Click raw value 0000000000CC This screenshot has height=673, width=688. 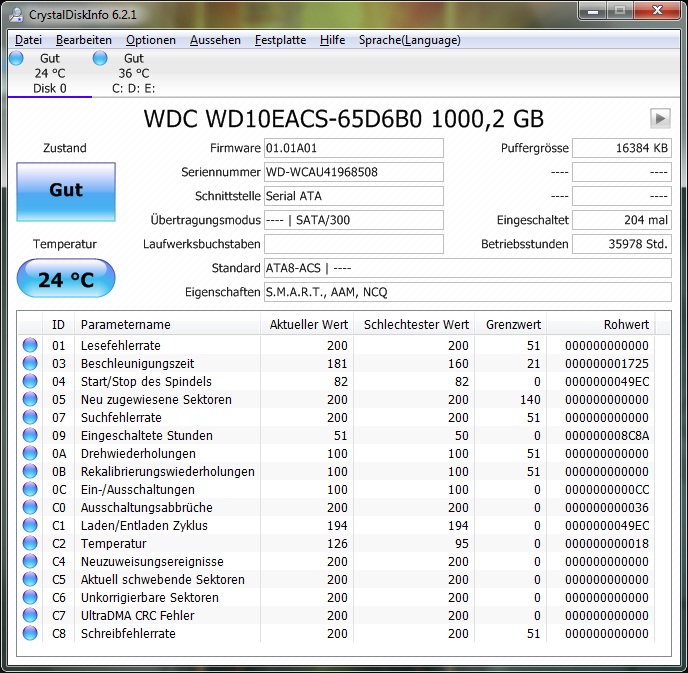[x=607, y=490]
